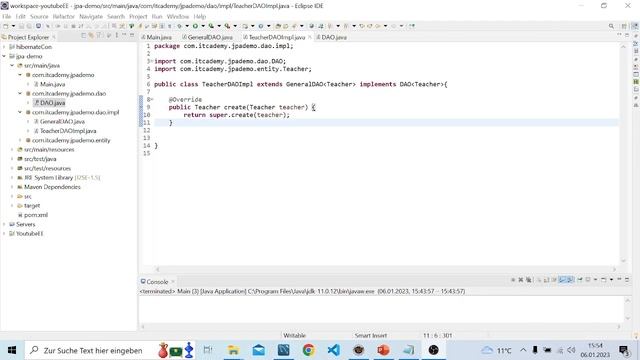Toggle Show Console on standard error change
This screenshot has height=360, width=640.
570,280
